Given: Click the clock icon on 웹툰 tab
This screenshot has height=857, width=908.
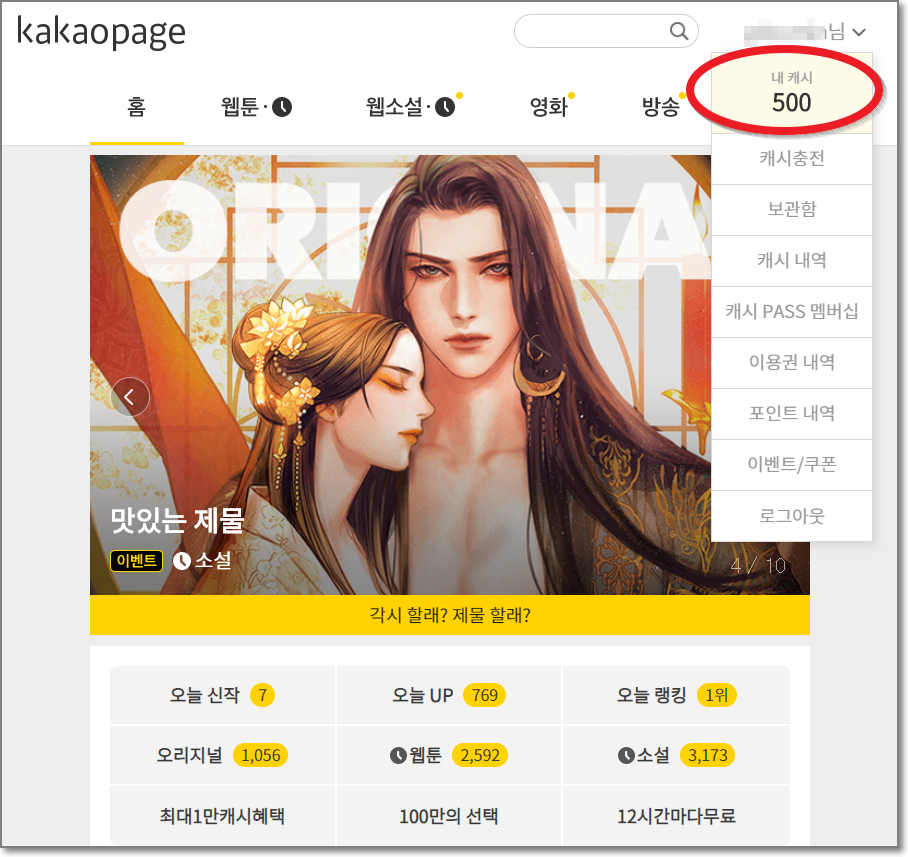Looking at the screenshot, I should pos(282,107).
